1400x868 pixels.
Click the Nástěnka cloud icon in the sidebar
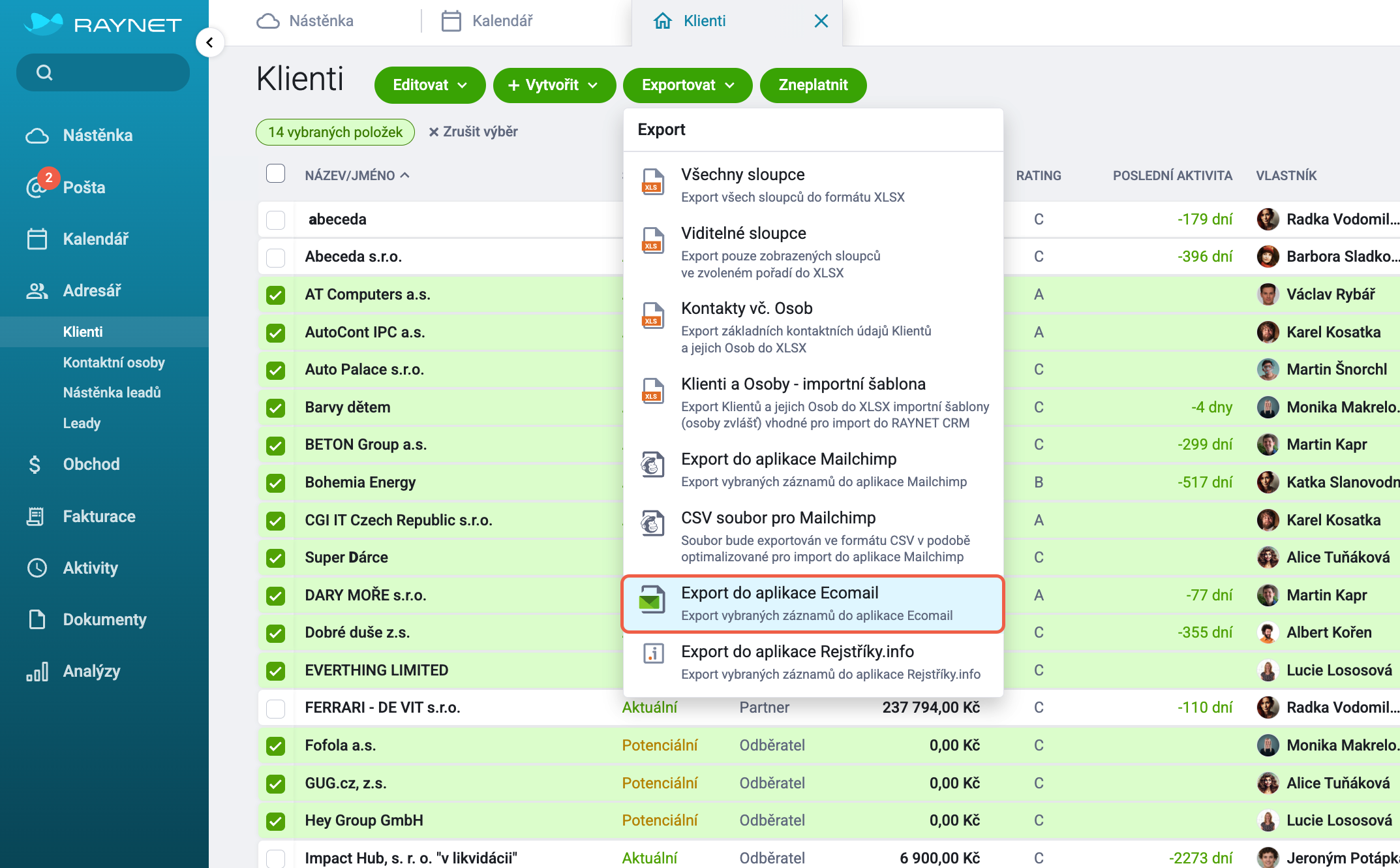click(37, 136)
